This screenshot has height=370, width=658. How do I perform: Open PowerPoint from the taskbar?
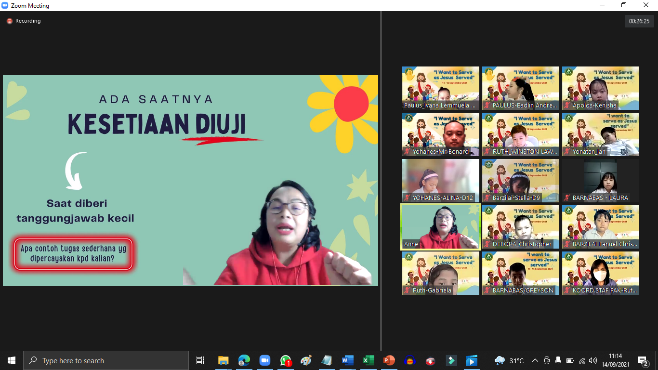[x=389, y=360]
